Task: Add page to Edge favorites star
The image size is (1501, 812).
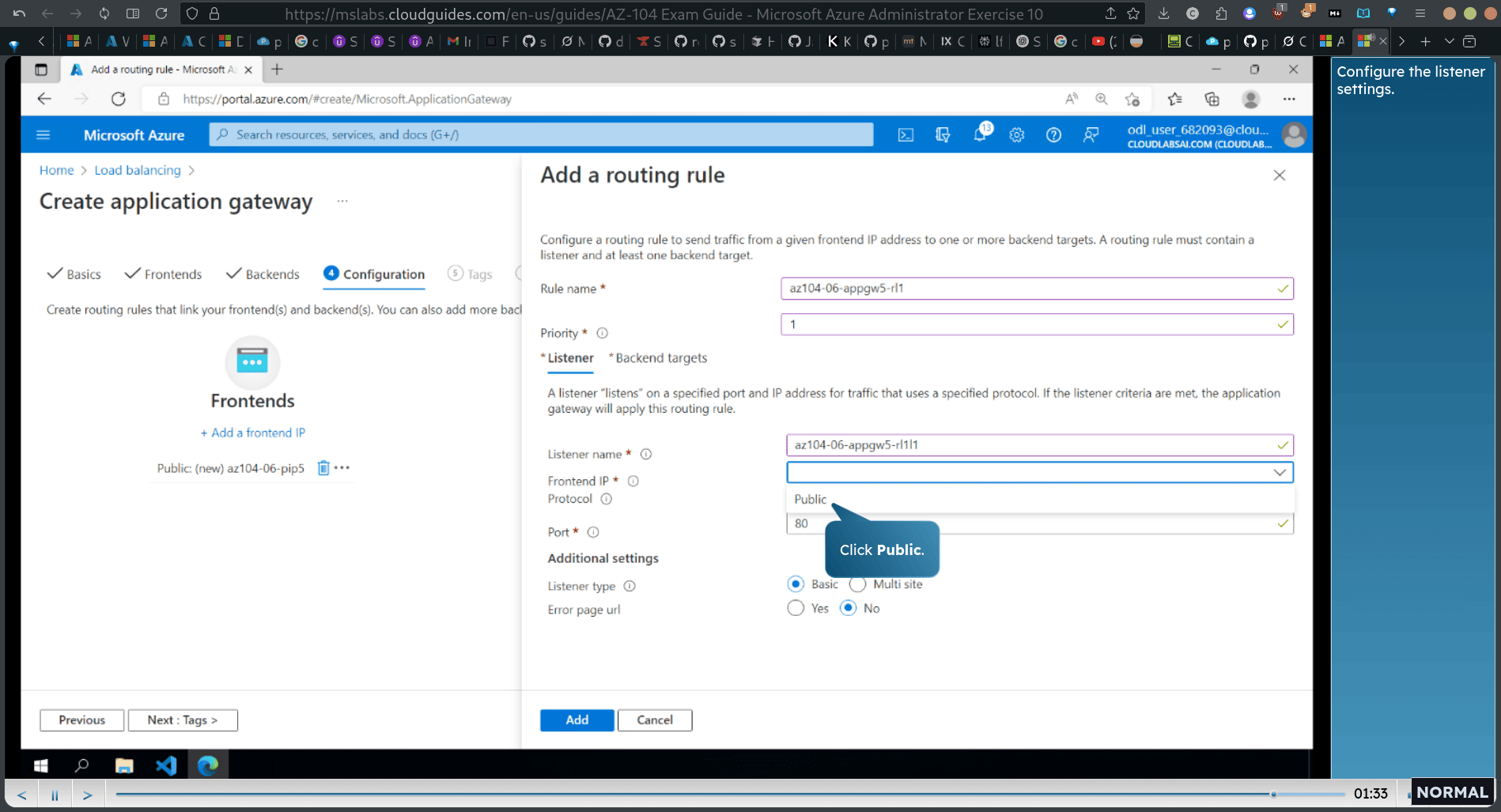Action: [1132, 99]
